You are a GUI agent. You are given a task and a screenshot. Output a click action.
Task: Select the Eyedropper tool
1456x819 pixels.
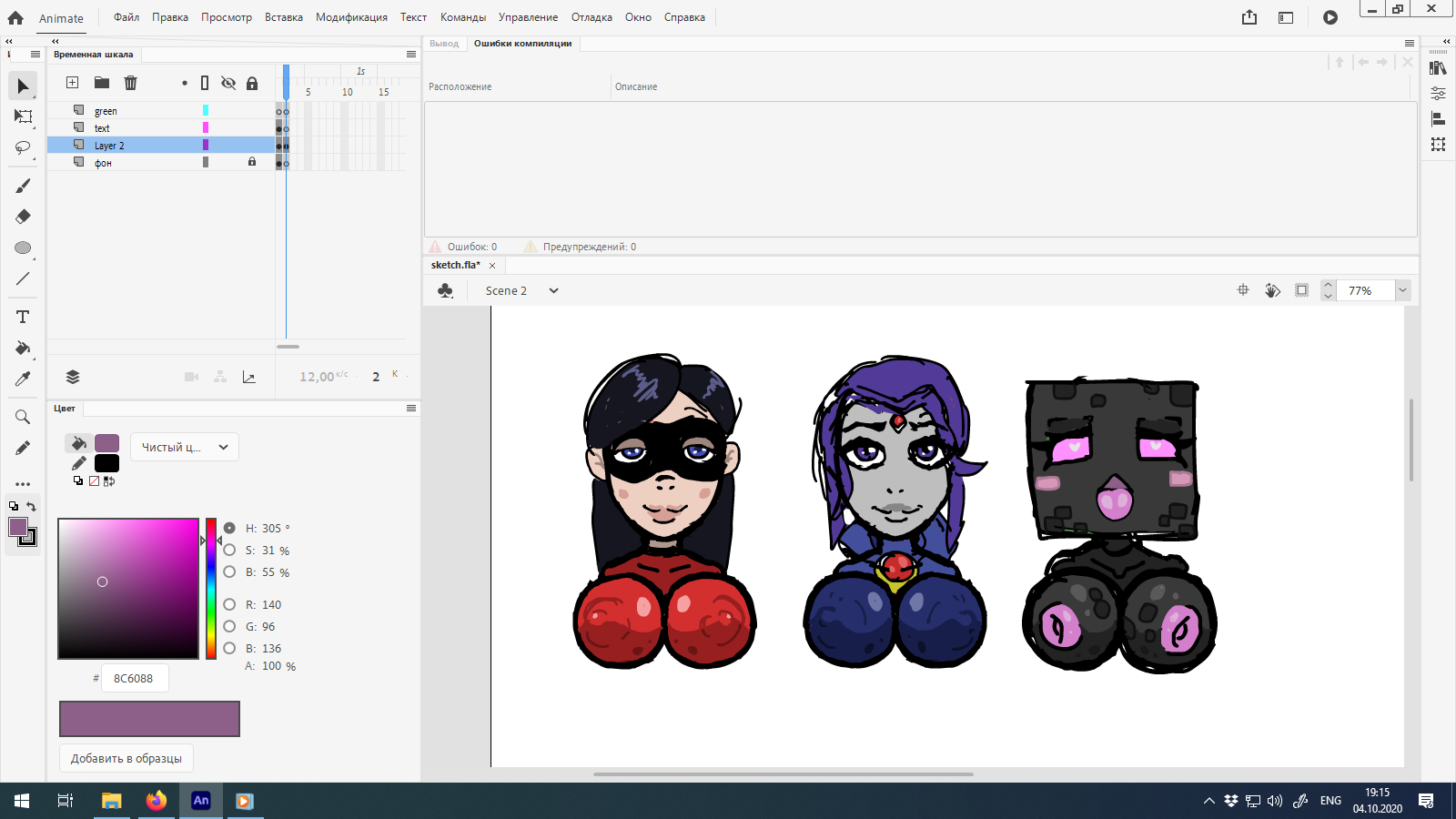point(23,379)
